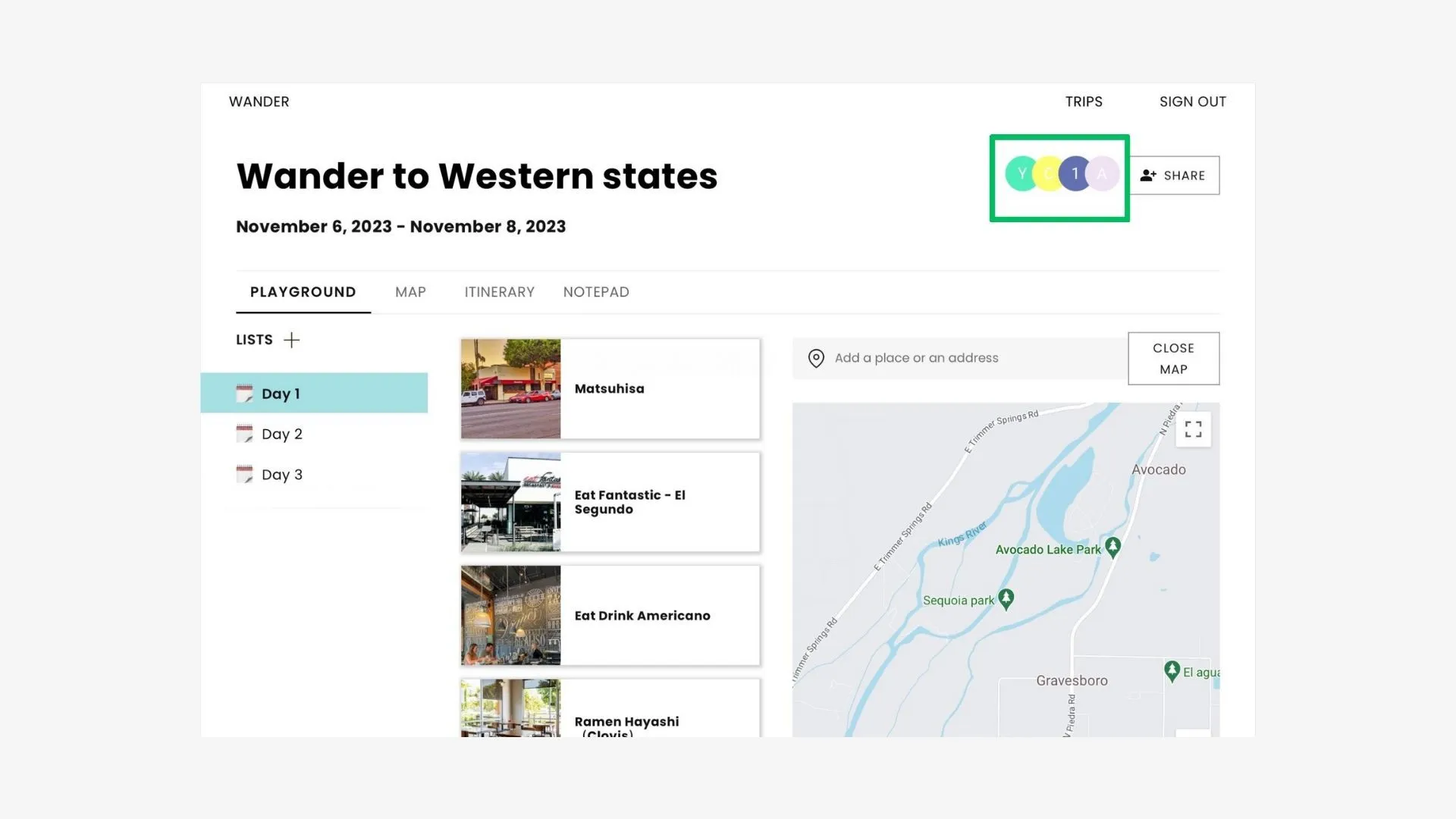The height and width of the screenshot is (819, 1456).
Task: Select the Day 3 list
Action: 314,474
